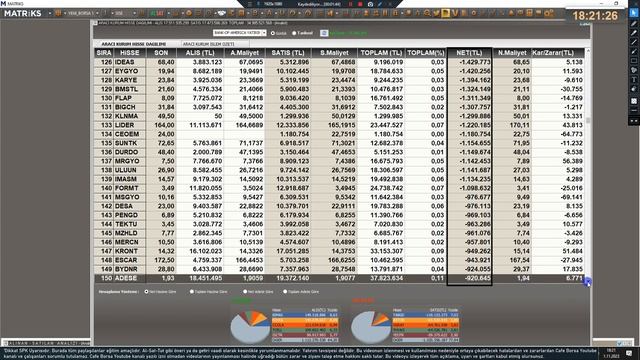Select the IDEAS row in the table
Viewport: 640px width, 360px height.
click(339, 62)
